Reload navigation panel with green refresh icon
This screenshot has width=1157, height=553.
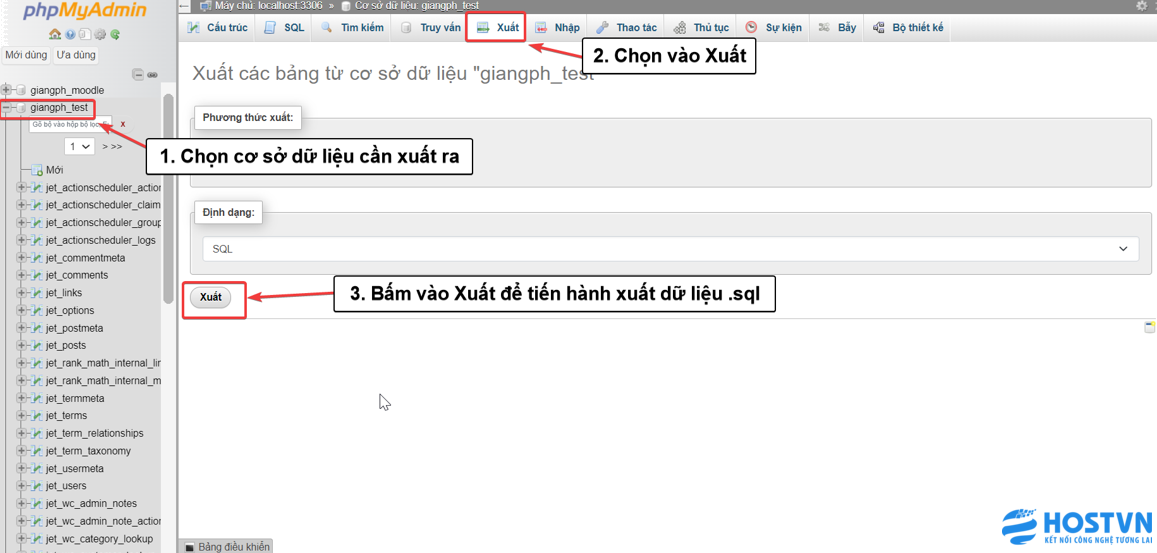tap(115, 34)
